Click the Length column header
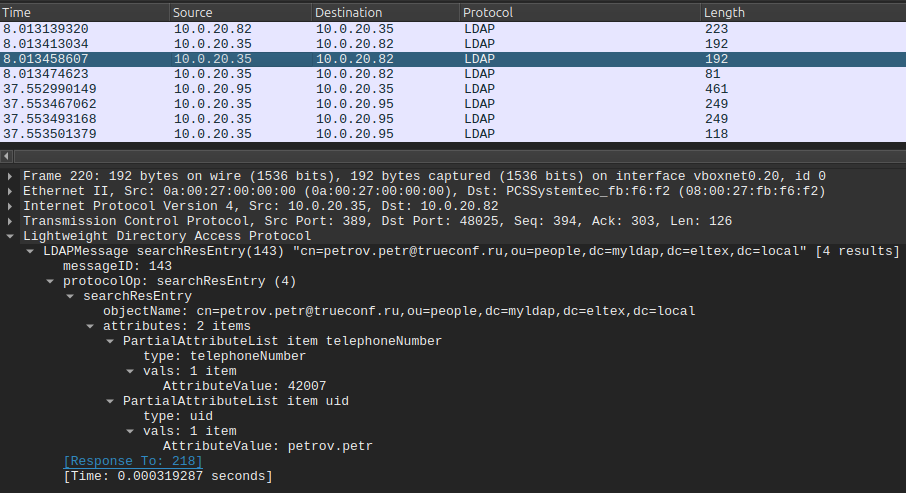Screen dimensions: 906x493 pos(800,13)
